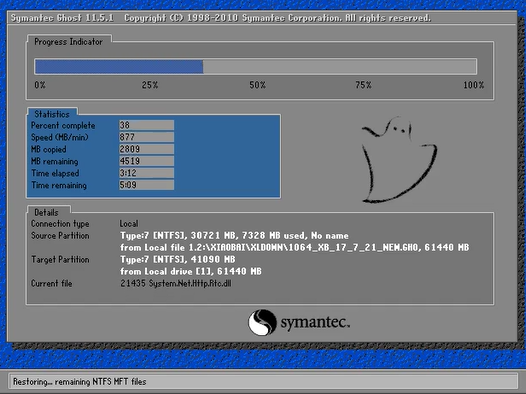
Task: Click the 0% scale label
Action: click(40, 85)
